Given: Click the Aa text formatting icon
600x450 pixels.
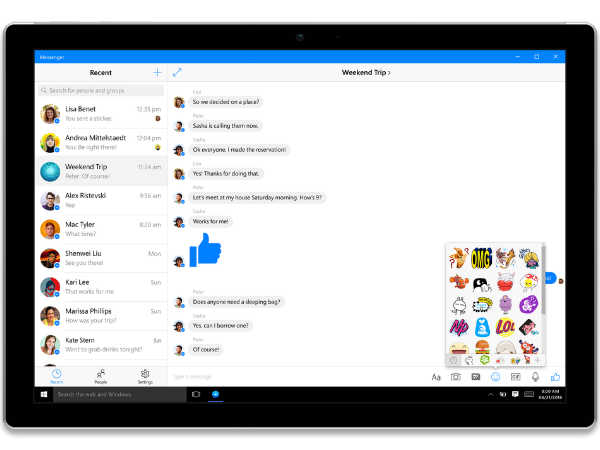Looking at the screenshot, I should coord(436,377).
